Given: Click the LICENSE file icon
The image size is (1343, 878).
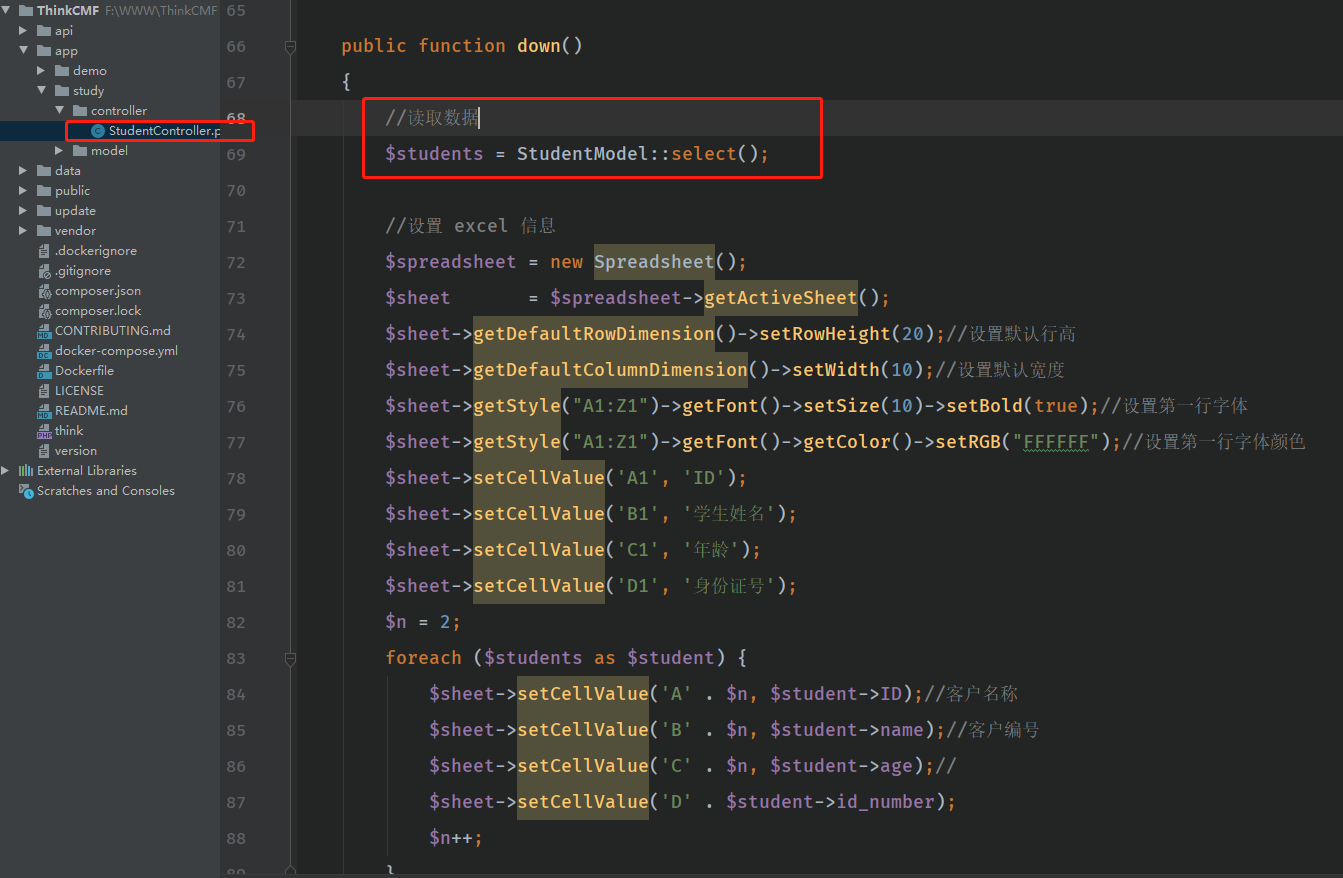Looking at the screenshot, I should pos(44,391).
